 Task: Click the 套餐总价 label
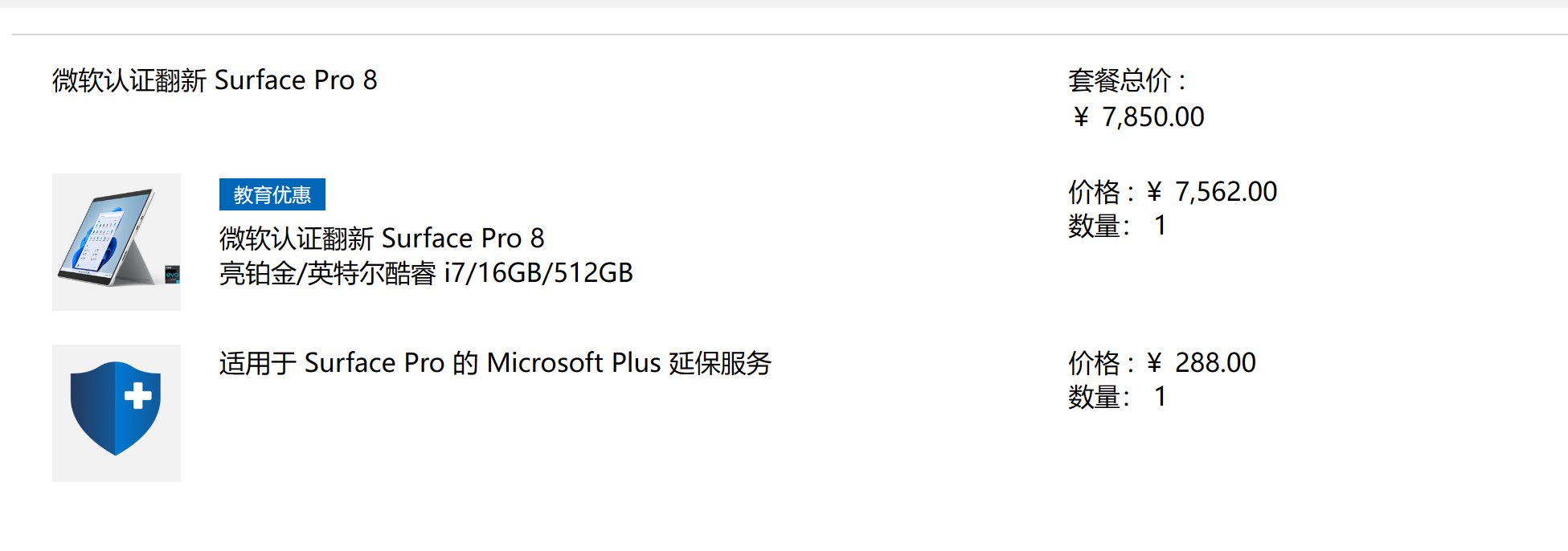click(1127, 80)
